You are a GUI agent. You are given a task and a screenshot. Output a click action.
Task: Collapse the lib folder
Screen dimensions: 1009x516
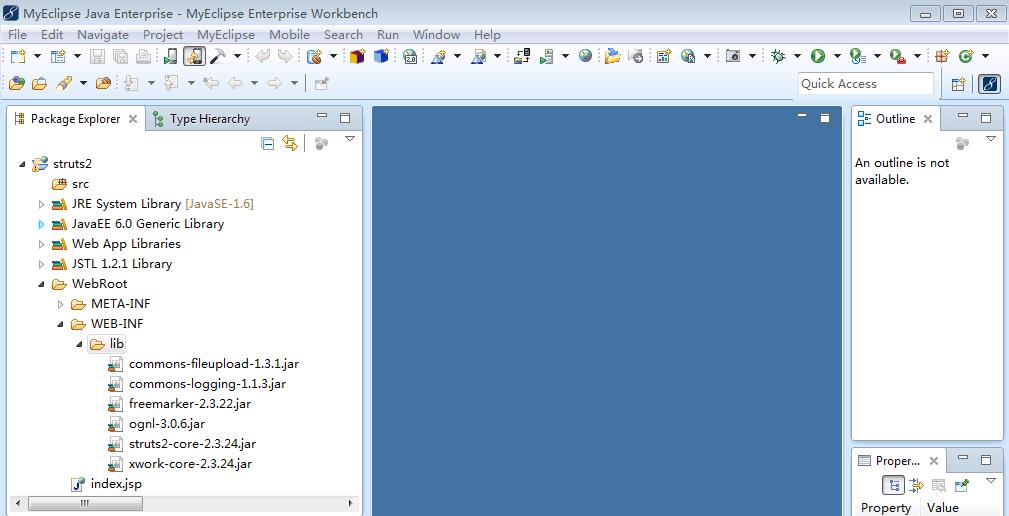click(79, 344)
